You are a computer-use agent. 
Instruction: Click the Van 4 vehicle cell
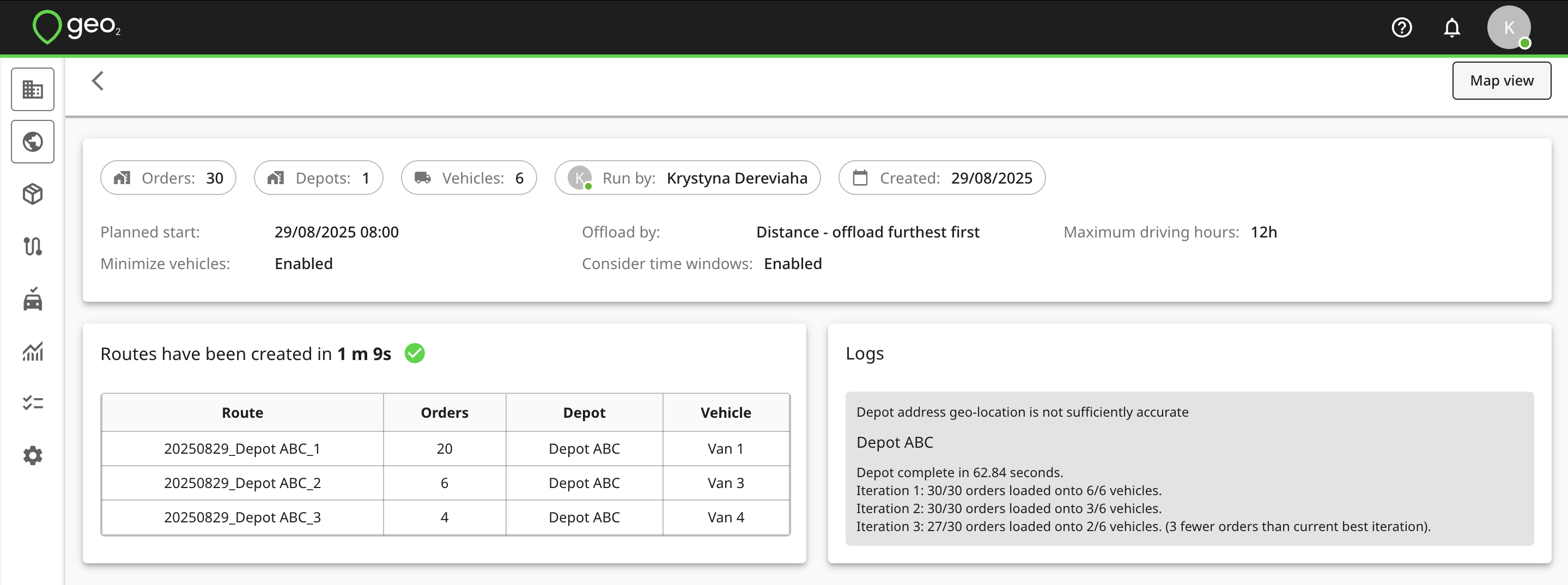pyautogui.click(x=726, y=517)
